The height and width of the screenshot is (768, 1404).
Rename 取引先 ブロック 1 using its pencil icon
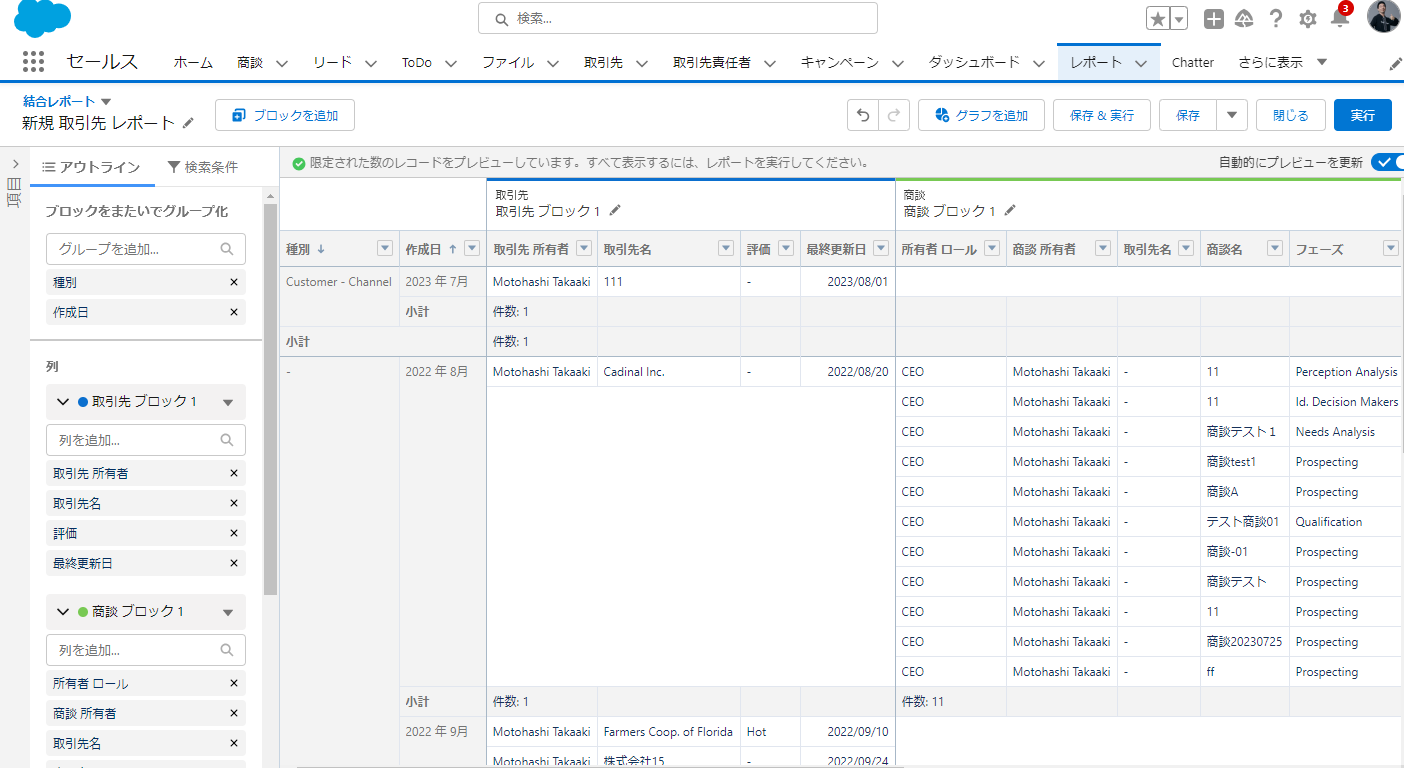click(614, 211)
